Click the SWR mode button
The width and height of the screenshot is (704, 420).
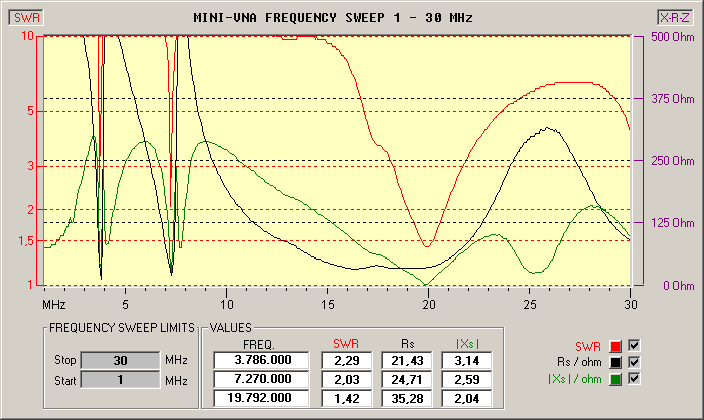(x=26, y=18)
